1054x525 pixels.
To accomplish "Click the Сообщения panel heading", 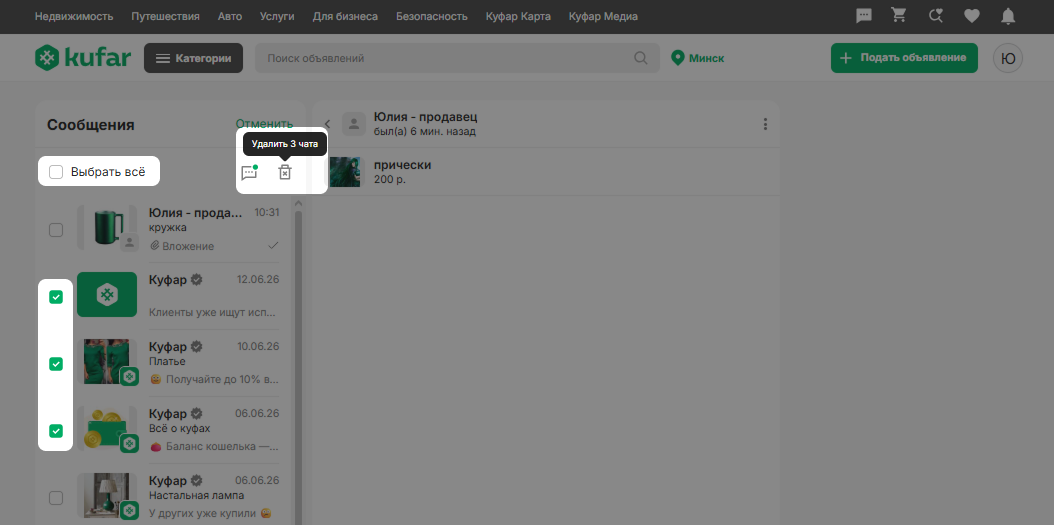I will [91, 125].
